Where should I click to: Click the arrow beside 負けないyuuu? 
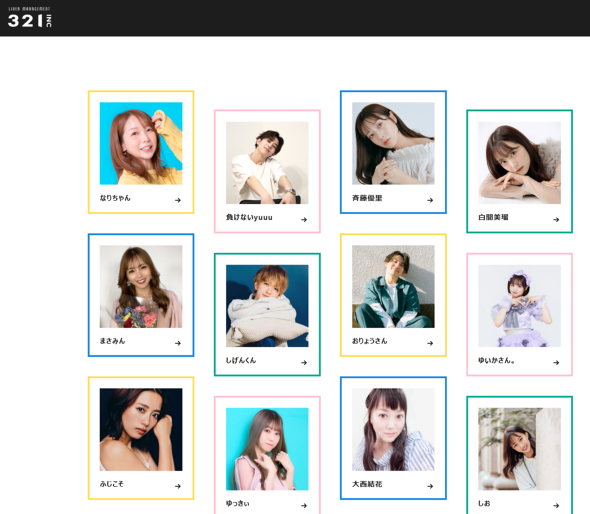[304, 219]
